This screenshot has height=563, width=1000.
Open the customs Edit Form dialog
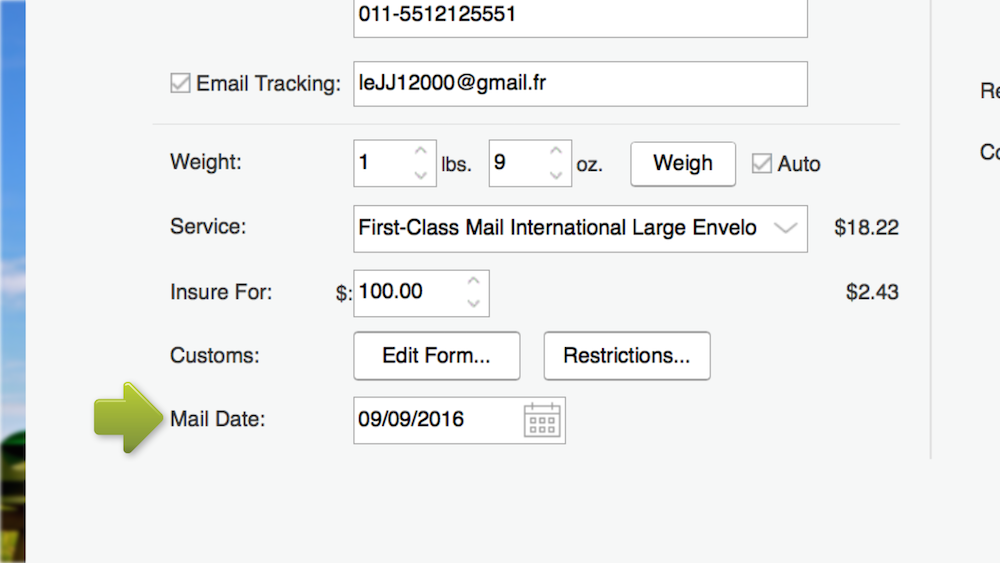click(x=436, y=356)
